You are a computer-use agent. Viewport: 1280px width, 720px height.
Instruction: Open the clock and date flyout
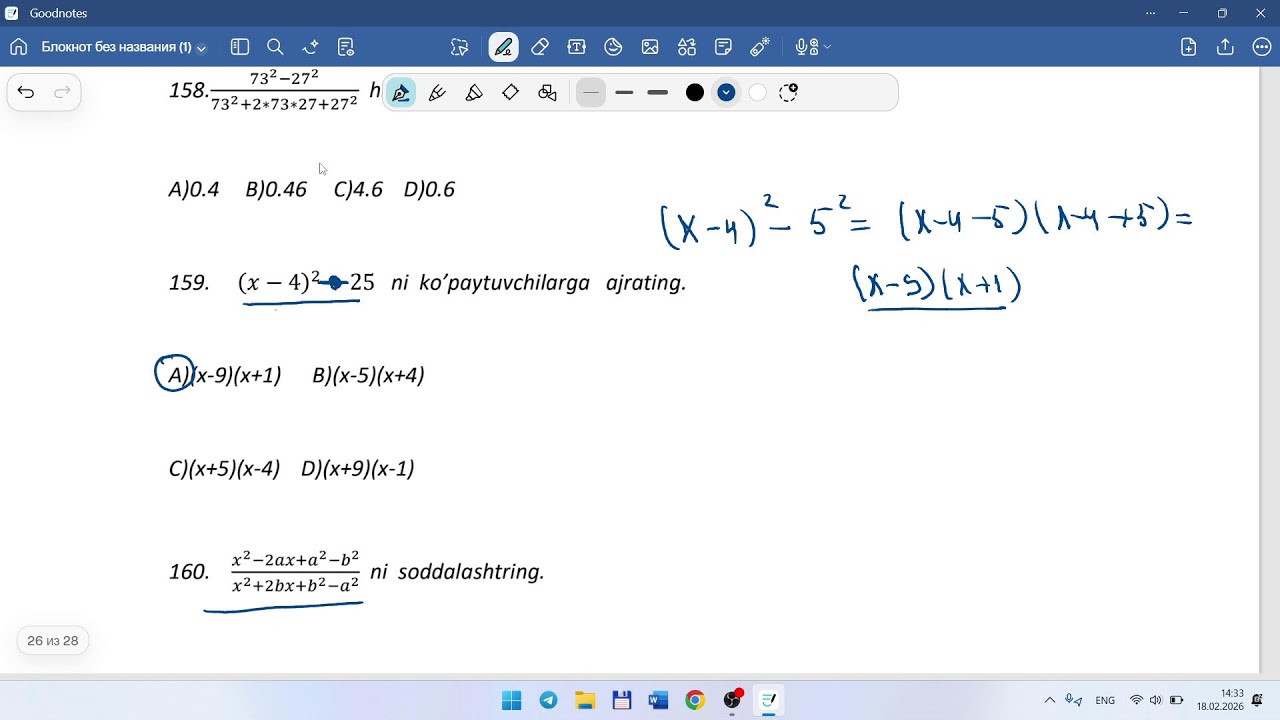pyautogui.click(x=1219, y=699)
